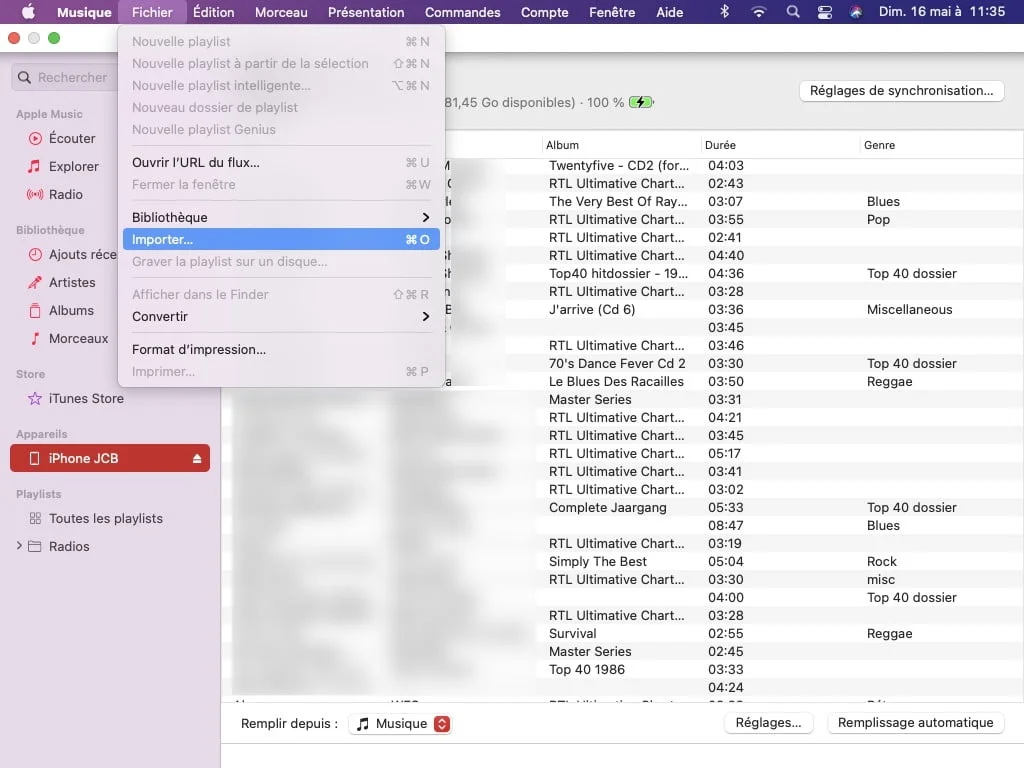This screenshot has width=1024, height=768.
Task: Click the Radio broadcast icon
Action: click(x=35, y=195)
